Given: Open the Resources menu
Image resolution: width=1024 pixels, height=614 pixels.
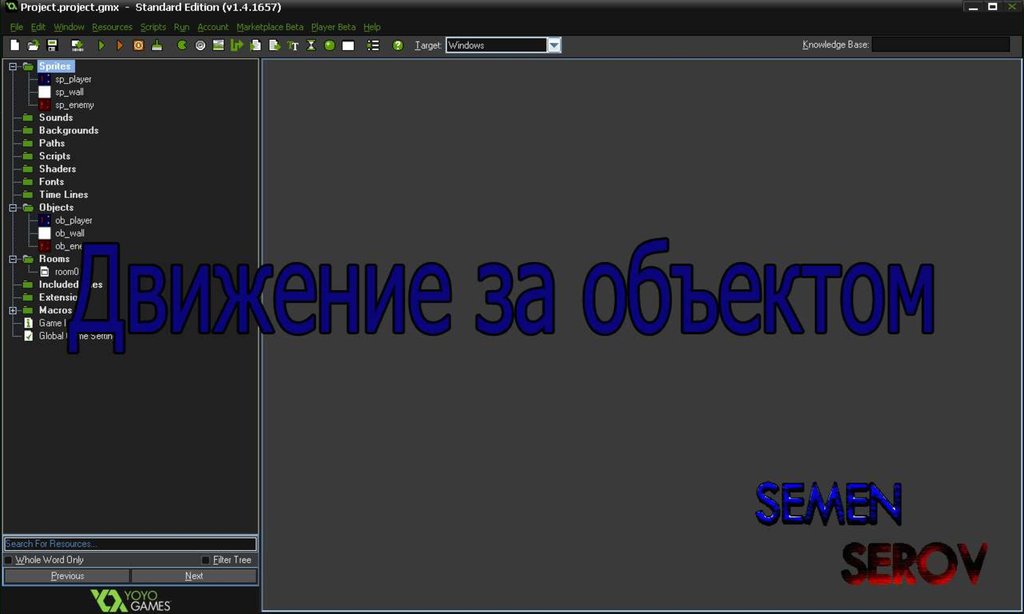Looking at the screenshot, I should (112, 27).
